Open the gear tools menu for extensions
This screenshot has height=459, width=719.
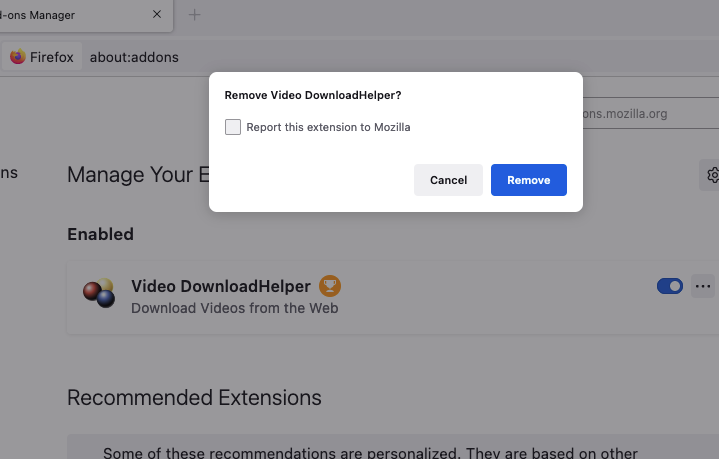[x=711, y=175]
